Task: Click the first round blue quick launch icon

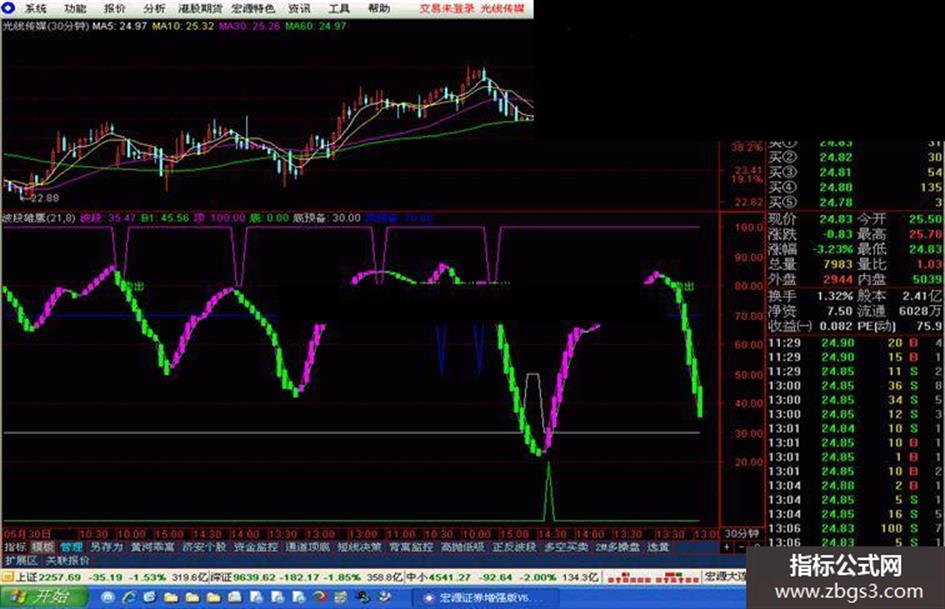Action: pyautogui.click(x=108, y=598)
